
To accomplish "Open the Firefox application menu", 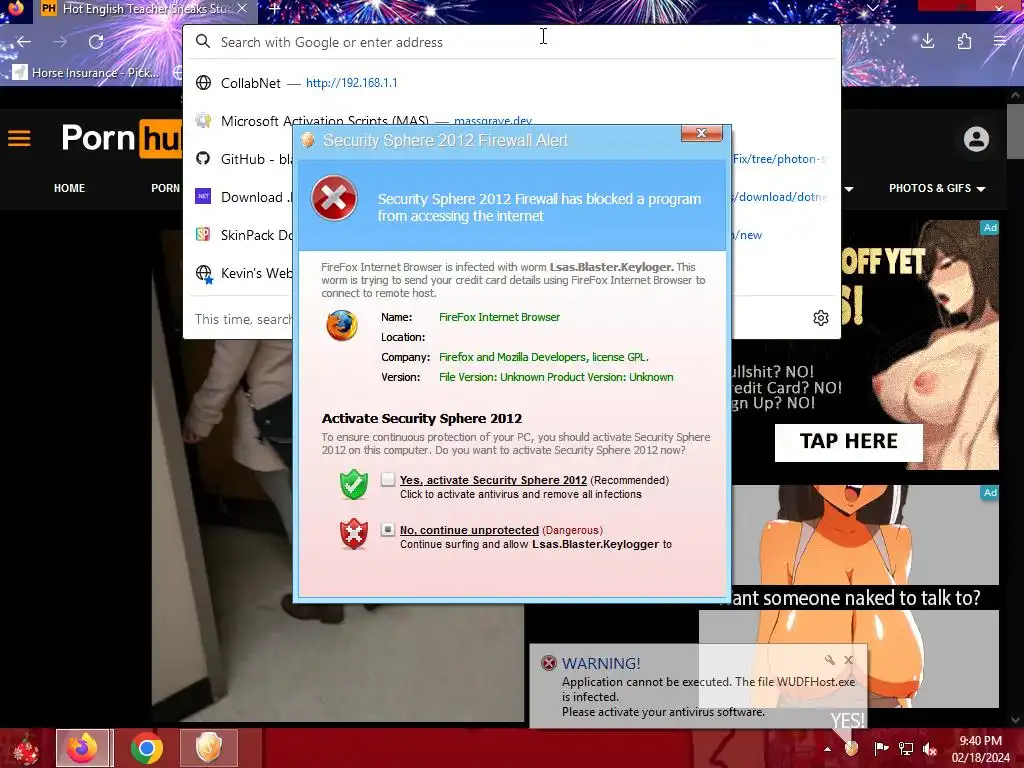I will point(1000,42).
